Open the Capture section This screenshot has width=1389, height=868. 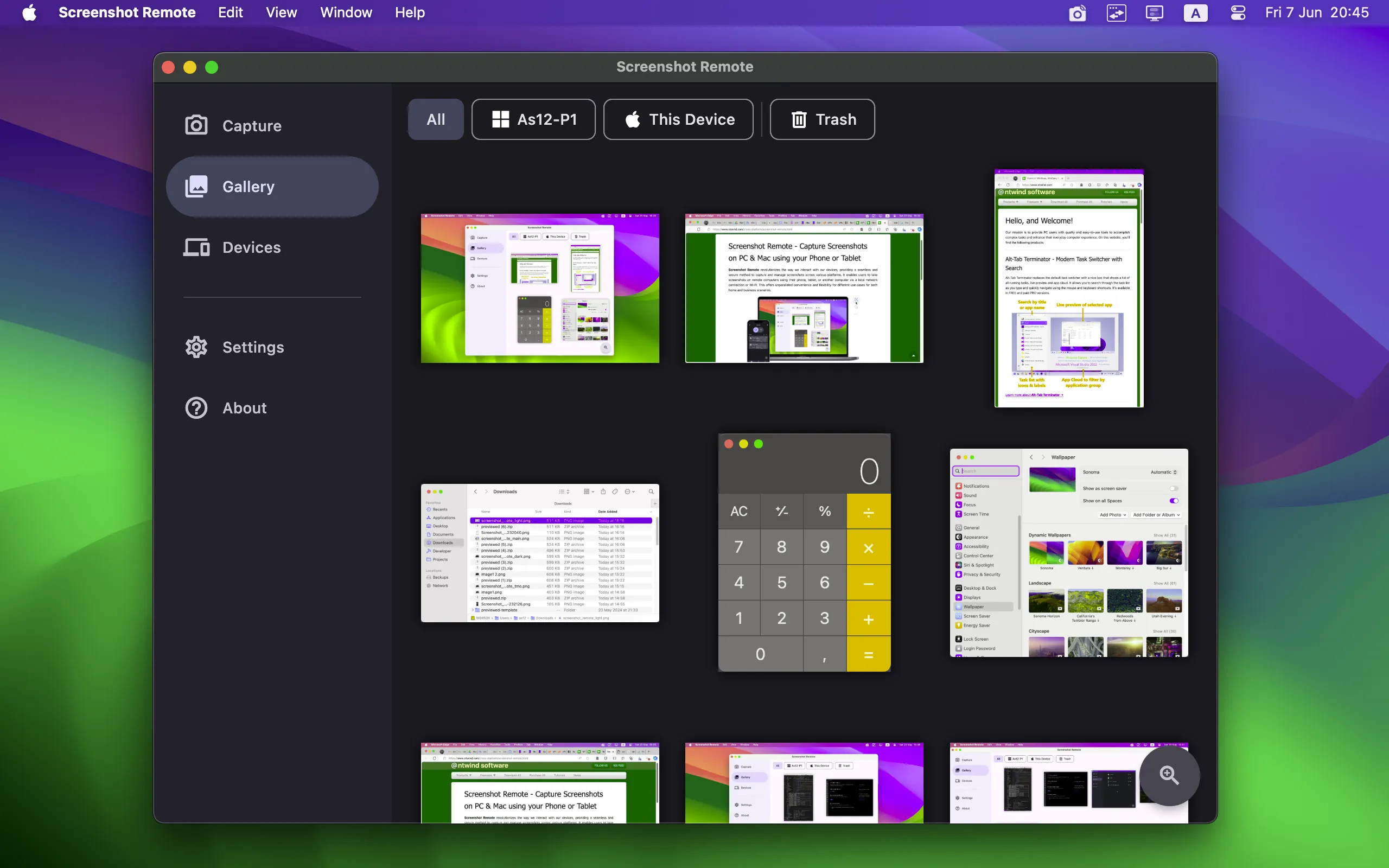pos(252,125)
